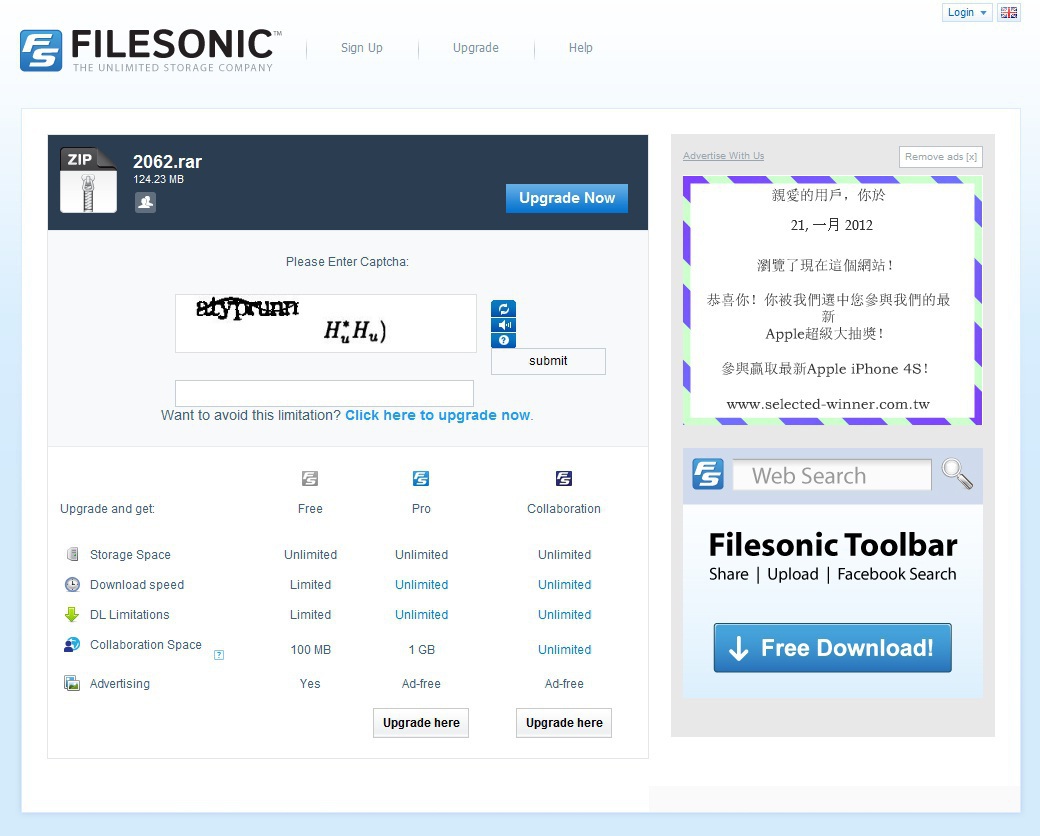Open Collaboration Space help tooltip icon

click(x=219, y=655)
